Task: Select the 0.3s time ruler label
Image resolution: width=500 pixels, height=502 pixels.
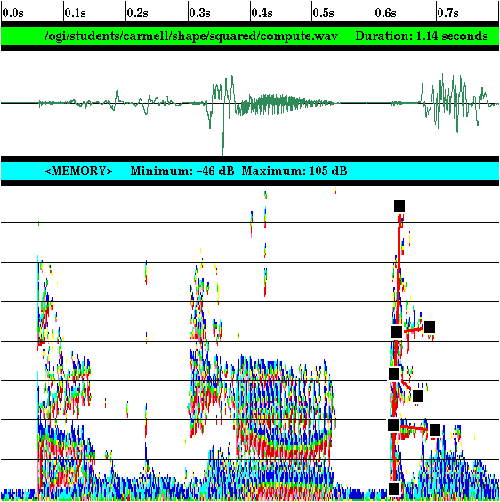Action: coord(200,13)
